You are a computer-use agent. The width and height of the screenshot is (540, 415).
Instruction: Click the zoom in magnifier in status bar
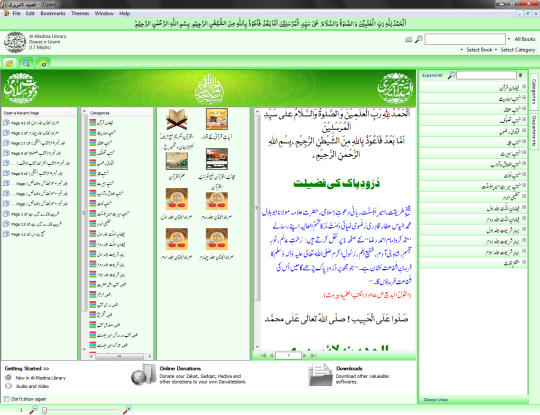click(127, 409)
